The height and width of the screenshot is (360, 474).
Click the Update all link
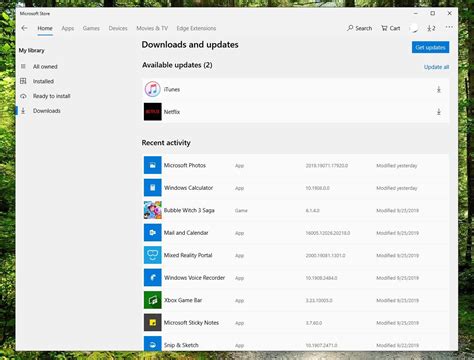point(436,67)
